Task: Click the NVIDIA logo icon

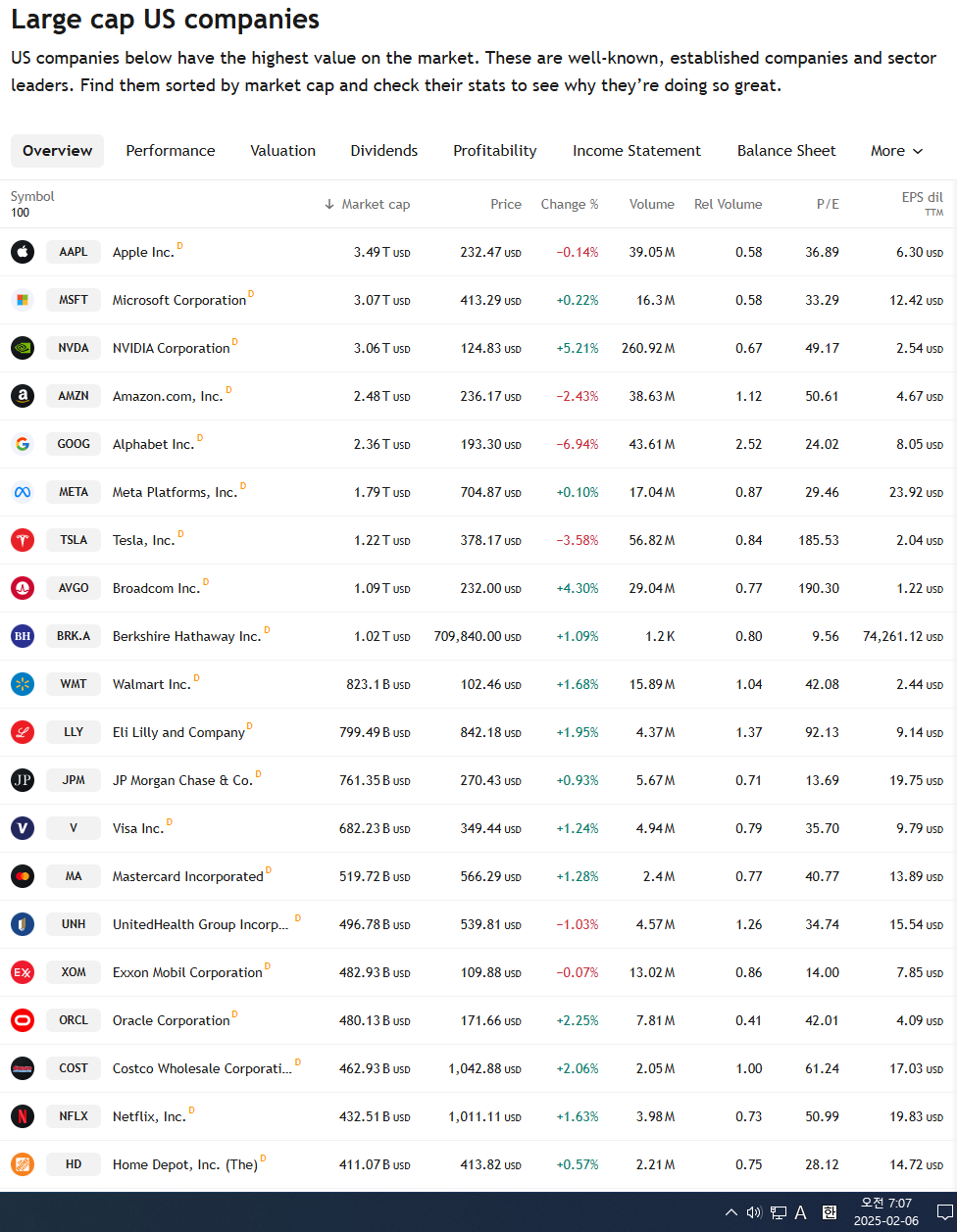Action: point(23,348)
